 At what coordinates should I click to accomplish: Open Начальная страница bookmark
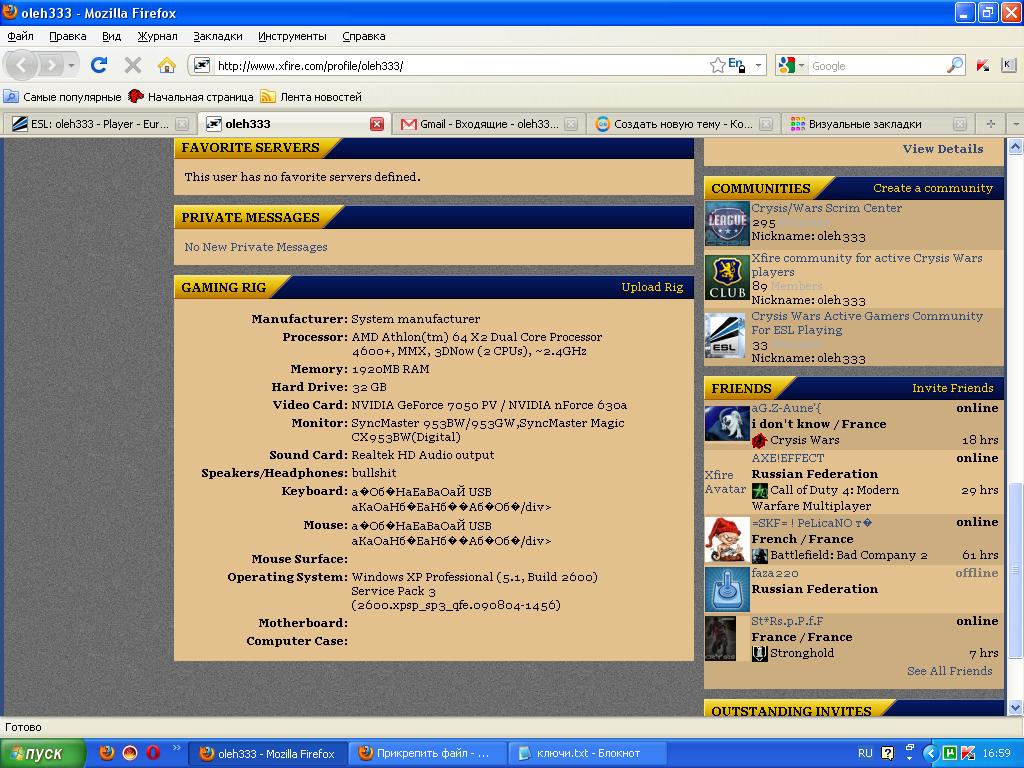click(191, 97)
